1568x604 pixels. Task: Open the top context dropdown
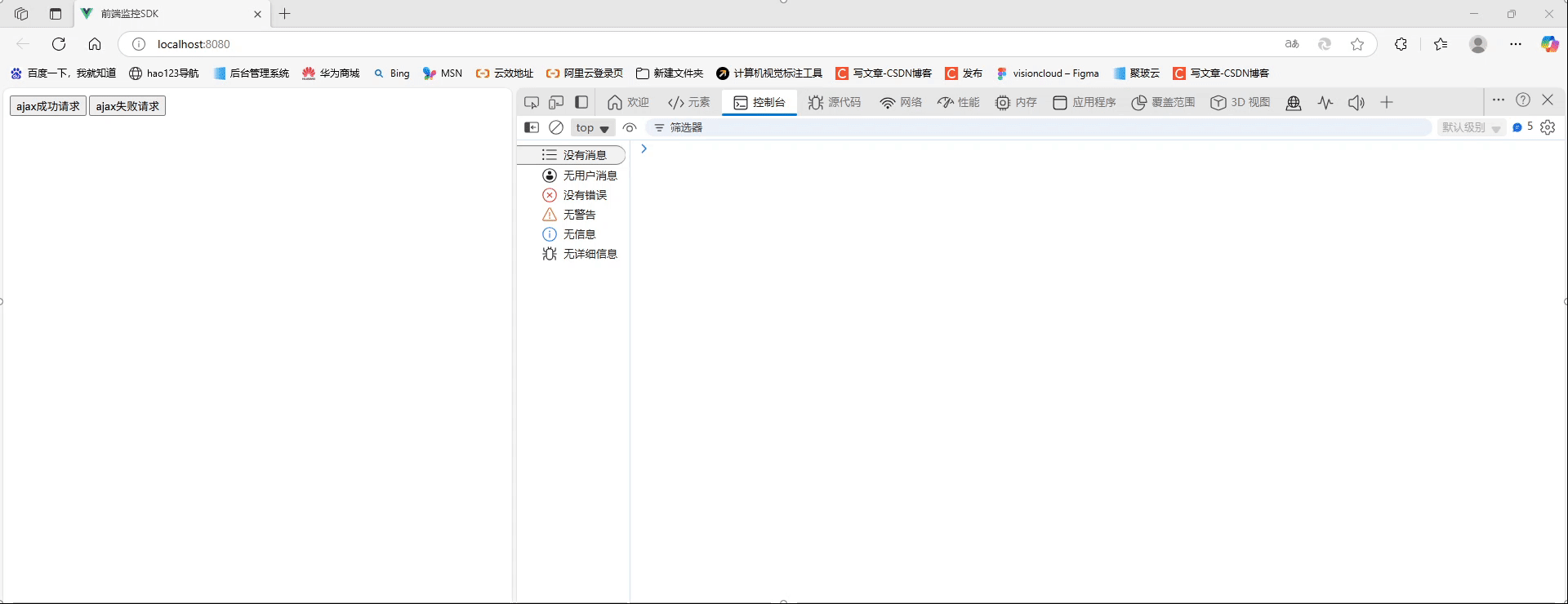[592, 128]
